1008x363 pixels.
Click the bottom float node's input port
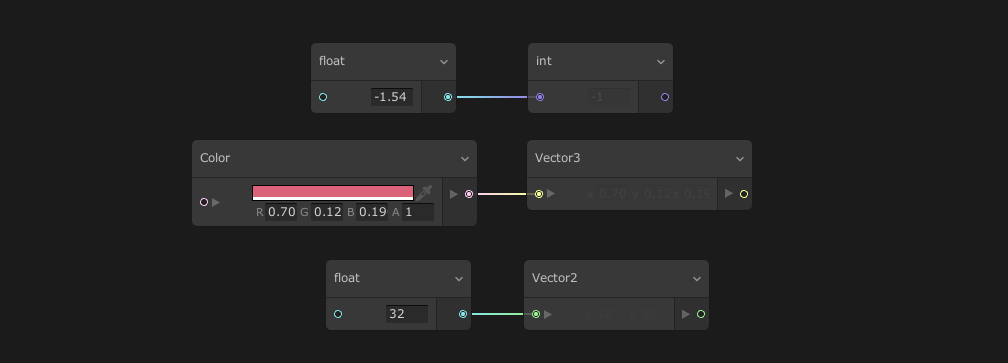click(338, 314)
